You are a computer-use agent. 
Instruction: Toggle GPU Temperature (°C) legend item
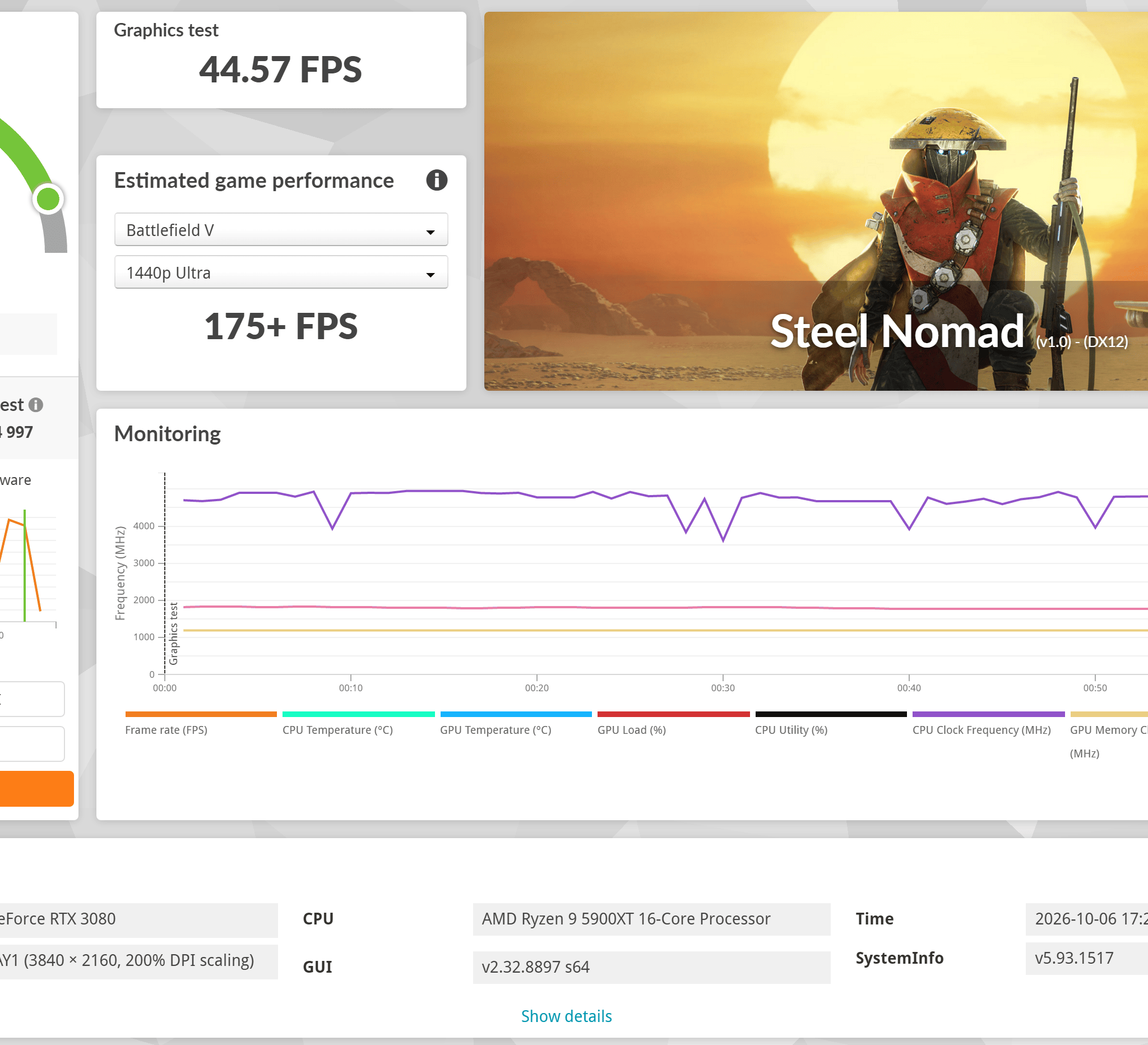pyautogui.click(x=516, y=724)
